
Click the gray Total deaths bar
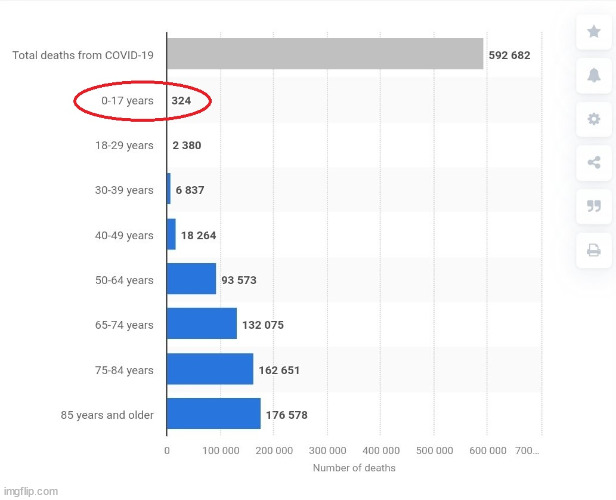pos(324,55)
